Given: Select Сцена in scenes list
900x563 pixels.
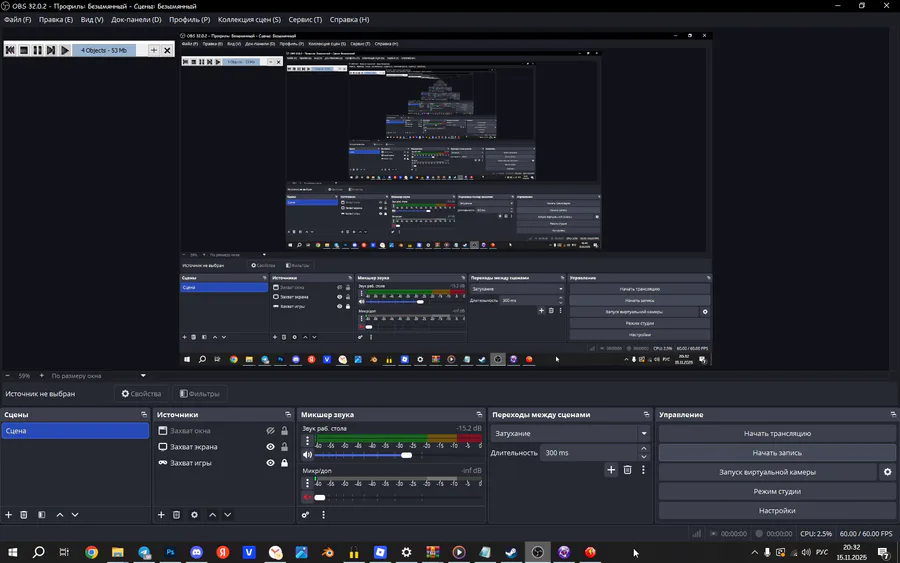Looking at the screenshot, I should pos(75,430).
